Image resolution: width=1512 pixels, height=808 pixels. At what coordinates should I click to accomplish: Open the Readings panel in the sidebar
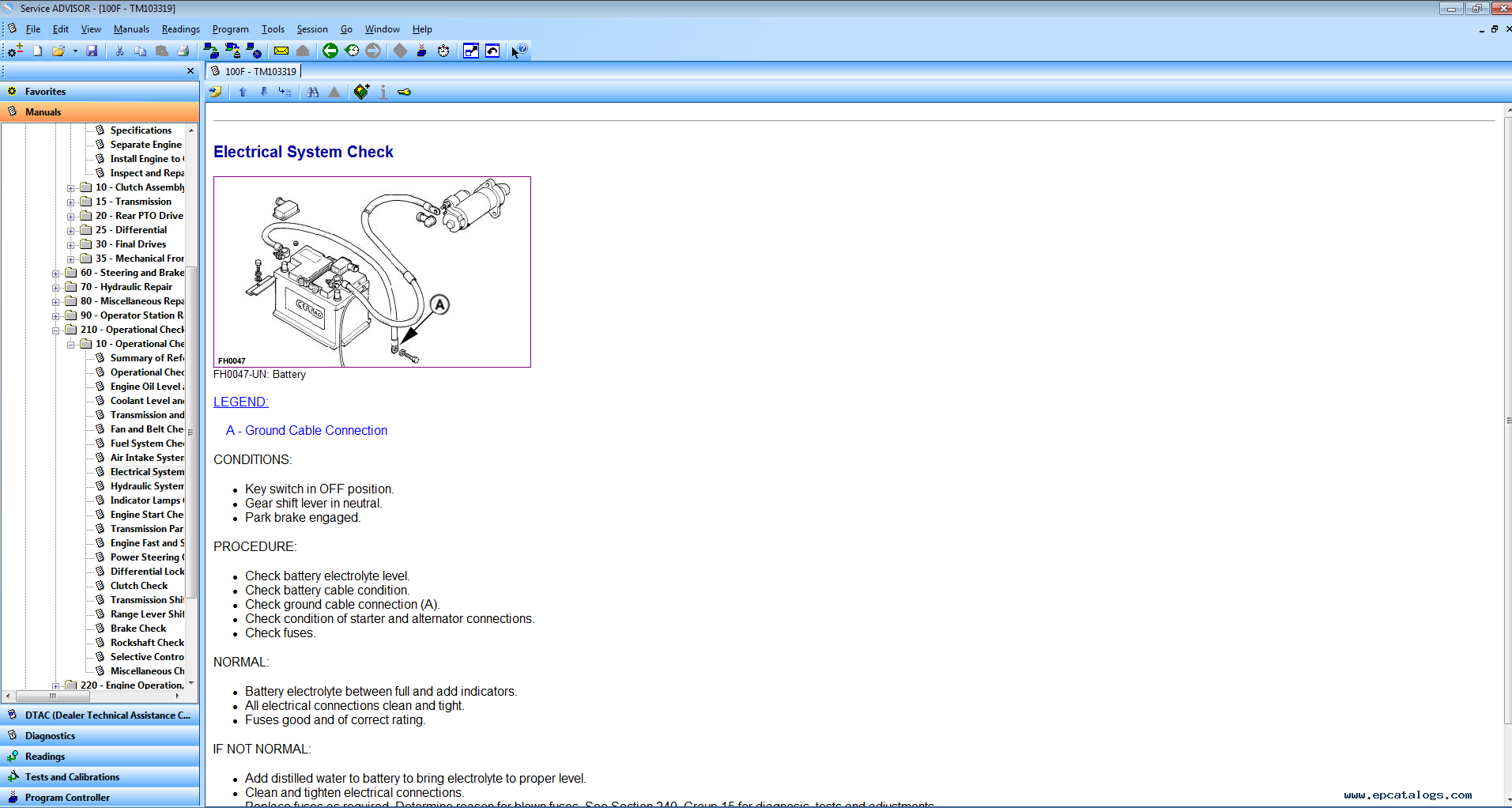[x=100, y=757]
